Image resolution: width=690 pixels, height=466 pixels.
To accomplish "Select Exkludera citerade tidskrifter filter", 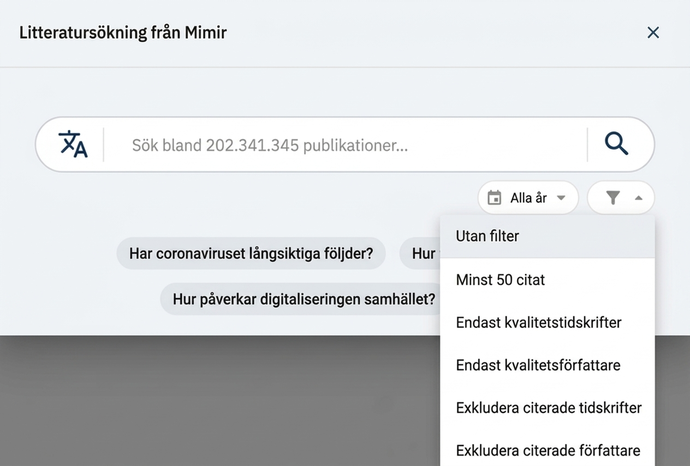I will pyautogui.click(x=547, y=408).
